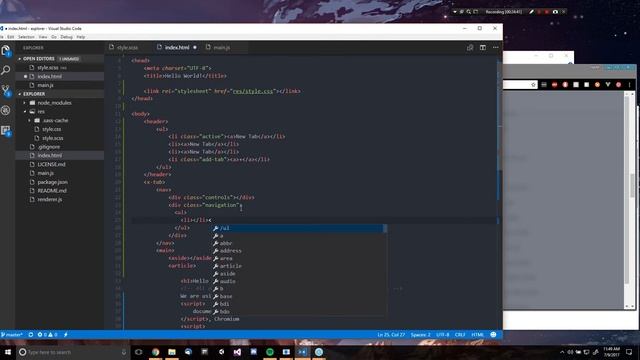Split the editor with the split icon

[x=483, y=48]
